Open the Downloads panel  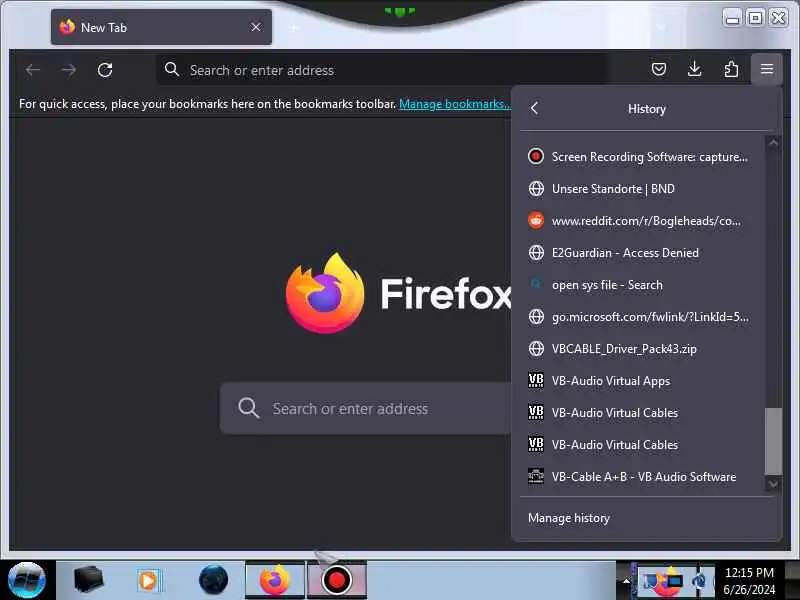[x=694, y=69]
